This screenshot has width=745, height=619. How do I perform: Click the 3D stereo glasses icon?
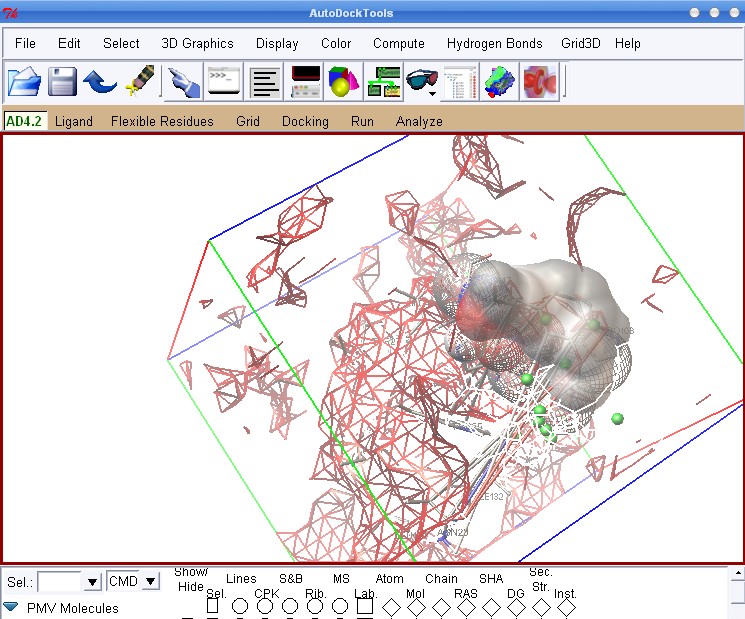click(x=422, y=82)
